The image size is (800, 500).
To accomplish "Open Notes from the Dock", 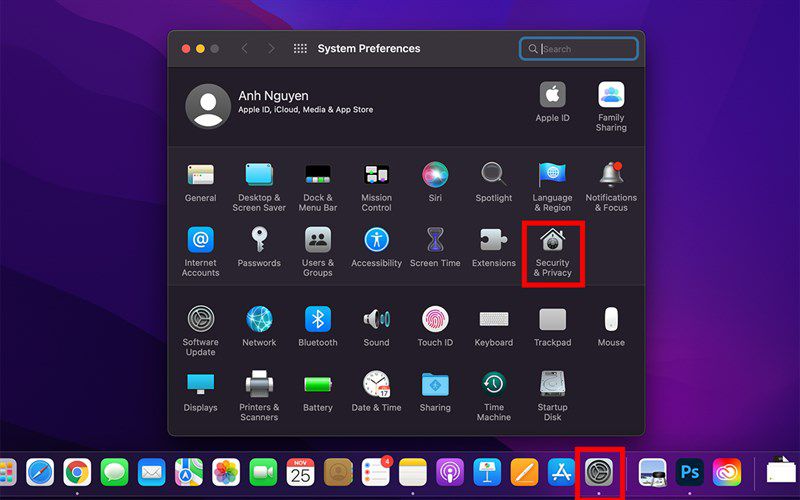I will (x=413, y=472).
